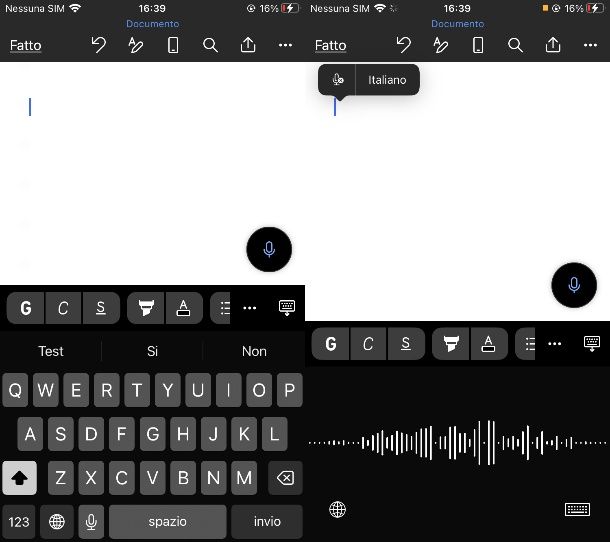610x542 pixels.
Task: Start dictation with round microphone button, left screenshot
Action: 269,249
